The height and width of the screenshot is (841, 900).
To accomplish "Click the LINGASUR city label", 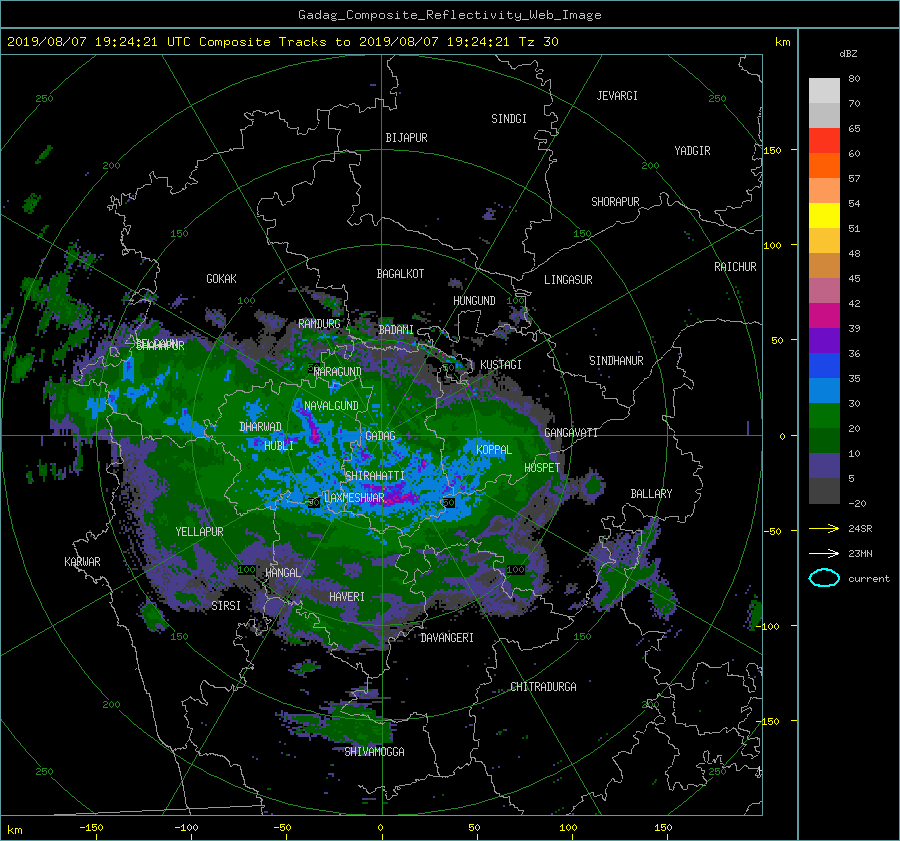I will (568, 280).
